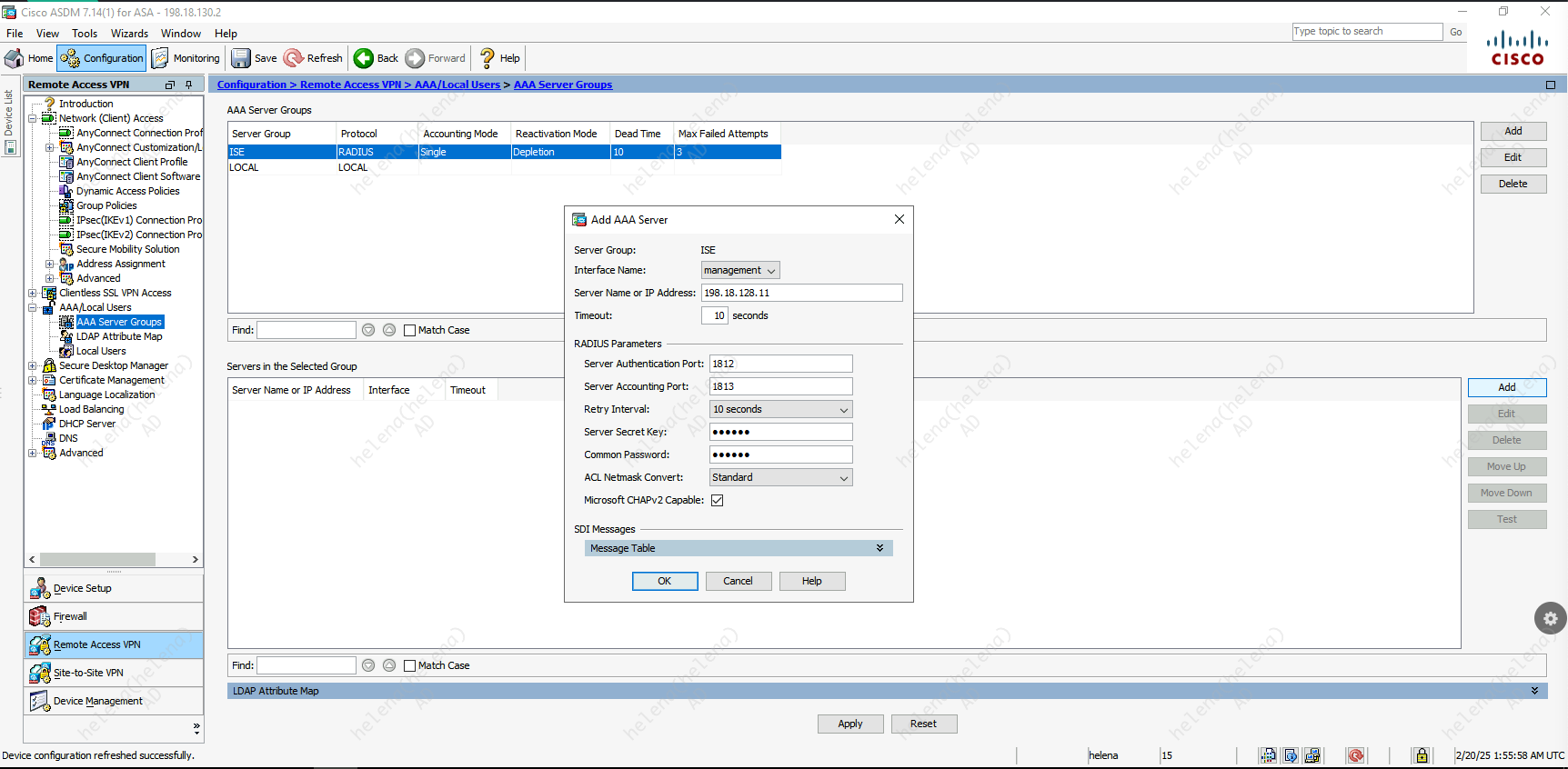This screenshot has width=1568, height=769.
Task: Expand the SDI Message Table section
Action: coord(879,548)
